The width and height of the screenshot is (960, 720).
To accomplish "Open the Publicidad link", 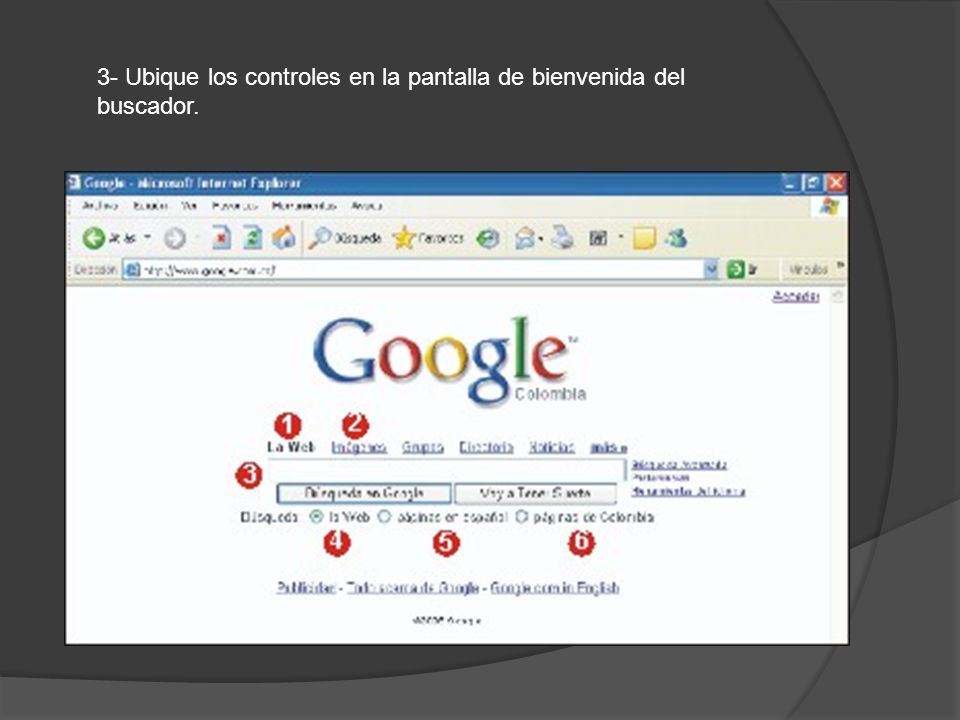I will click(306, 588).
